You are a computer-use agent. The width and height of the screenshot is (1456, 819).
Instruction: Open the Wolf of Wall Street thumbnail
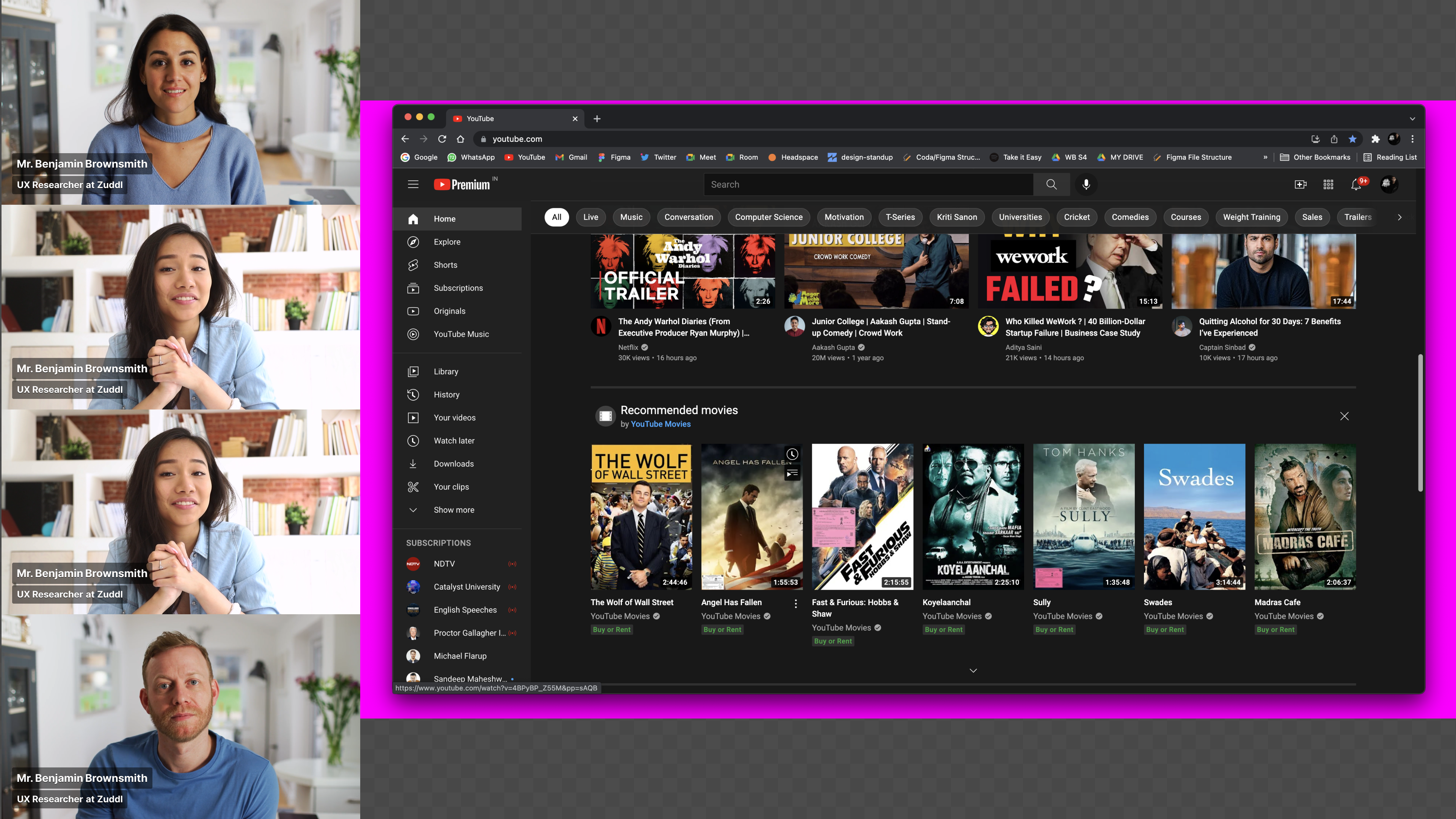coord(641,516)
